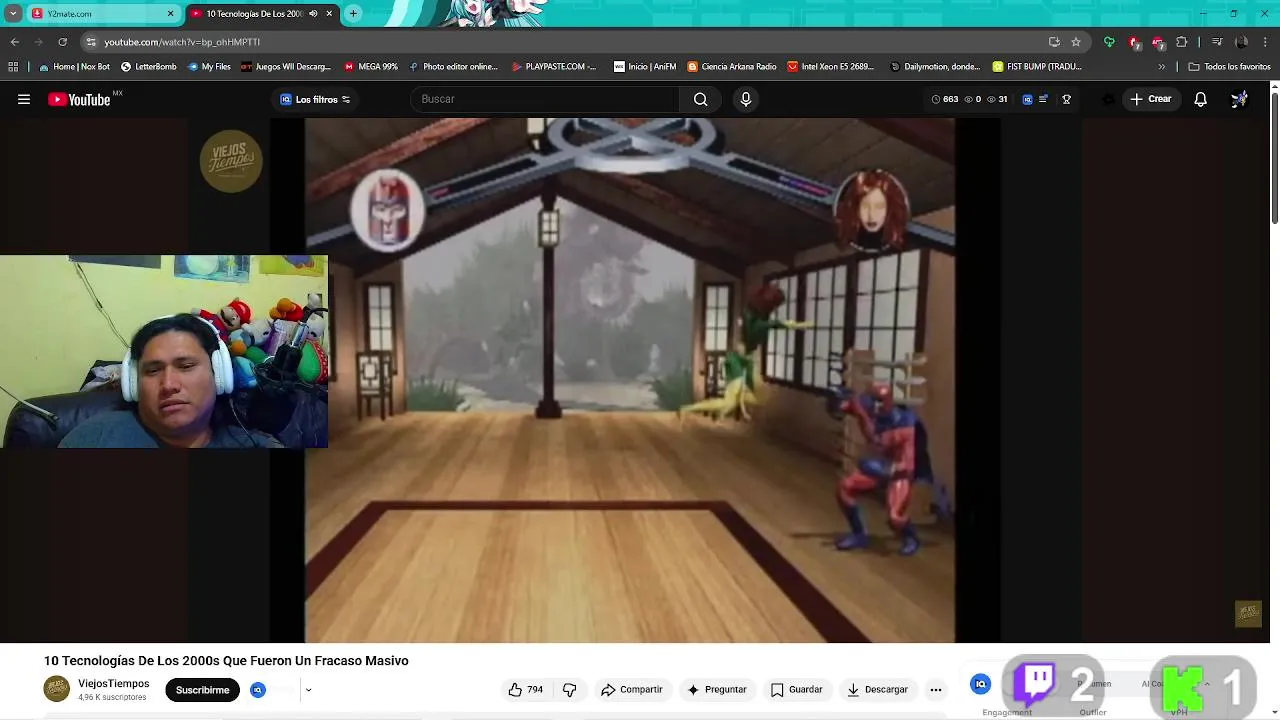This screenshot has width=1280, height=720.
Task: Open the account avatar menu
Action: tap(1239, 99)
